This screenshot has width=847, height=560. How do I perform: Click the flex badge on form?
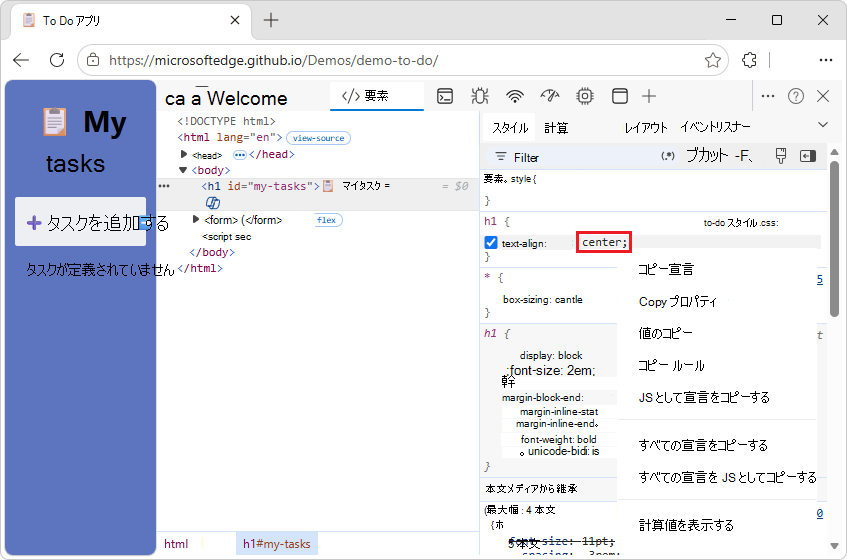(x=326, y=220)
